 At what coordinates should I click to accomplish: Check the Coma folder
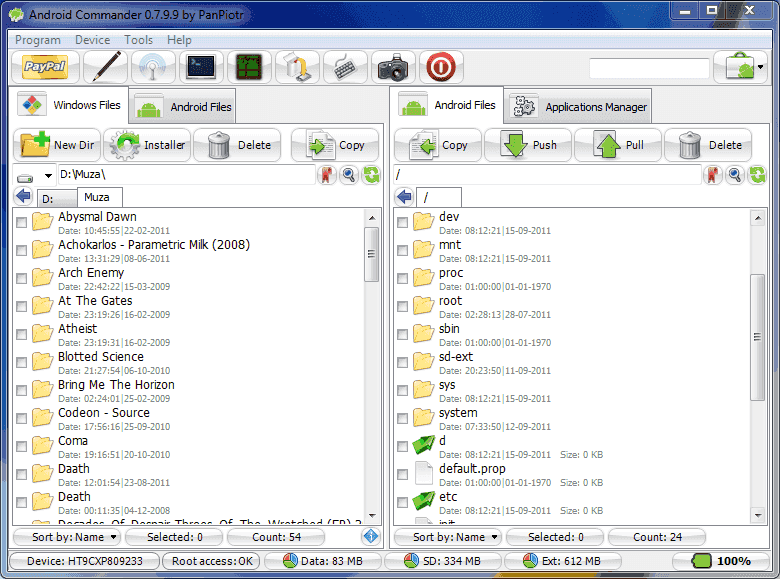click(x=21, y=447)
